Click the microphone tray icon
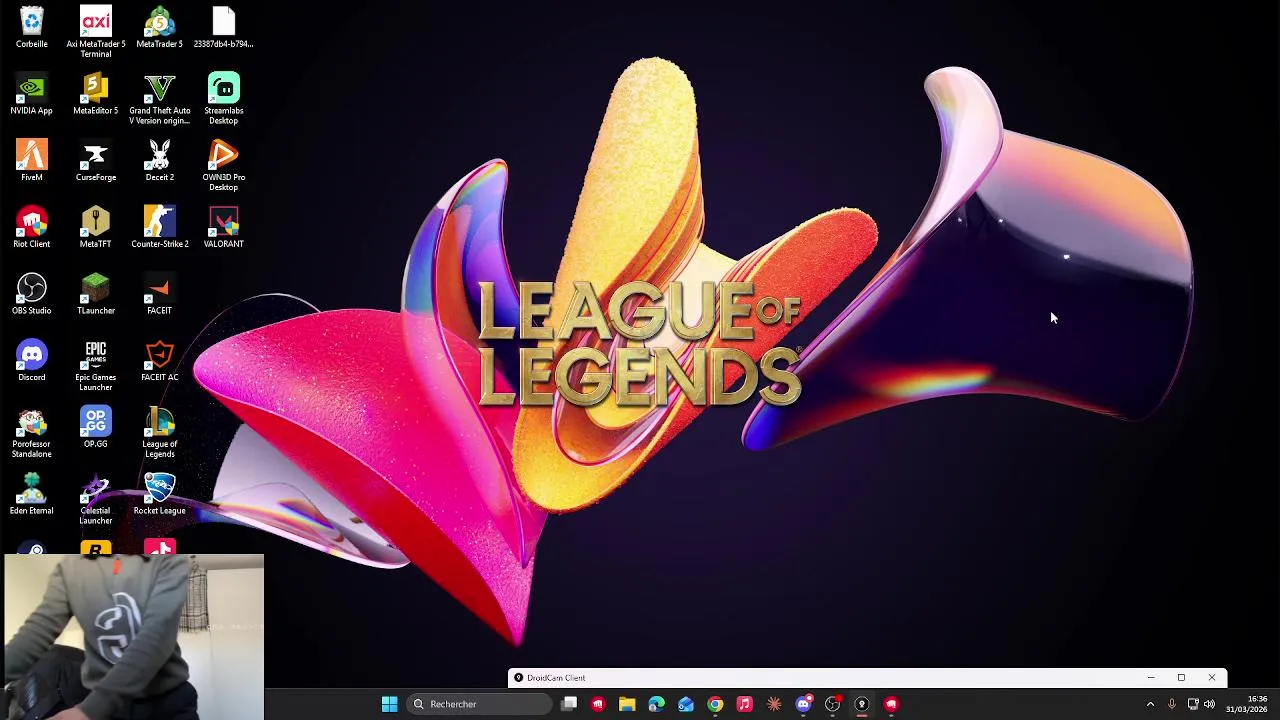Viewport: 1280px width, 720px height. point(1171,704)
